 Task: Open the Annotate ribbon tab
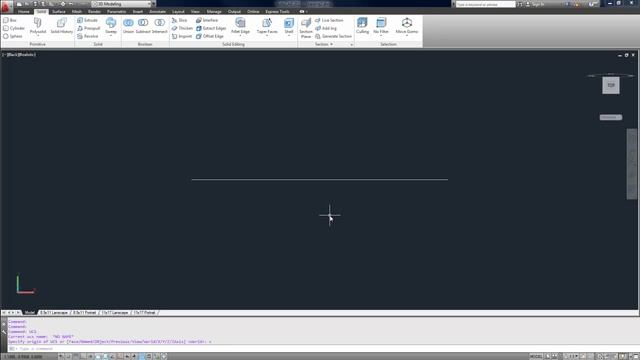pos(158,11)
